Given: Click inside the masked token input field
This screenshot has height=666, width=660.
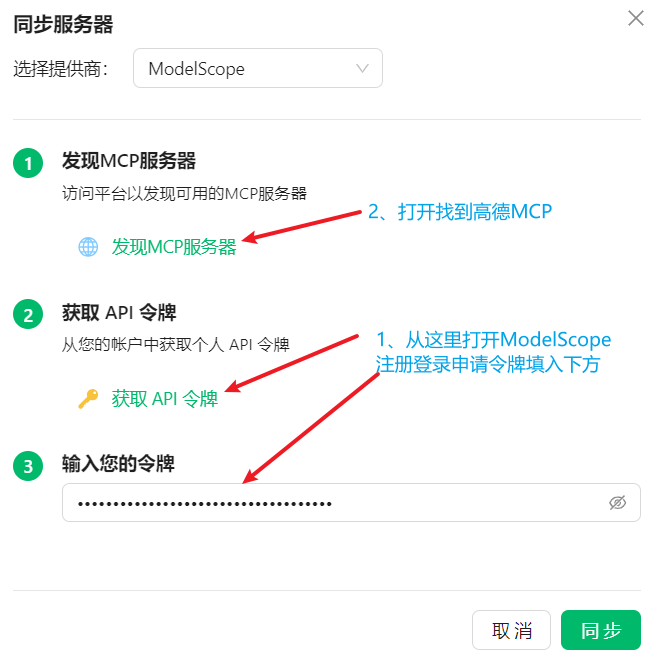Looking at the screenshot, I should (x=351, y=502).
